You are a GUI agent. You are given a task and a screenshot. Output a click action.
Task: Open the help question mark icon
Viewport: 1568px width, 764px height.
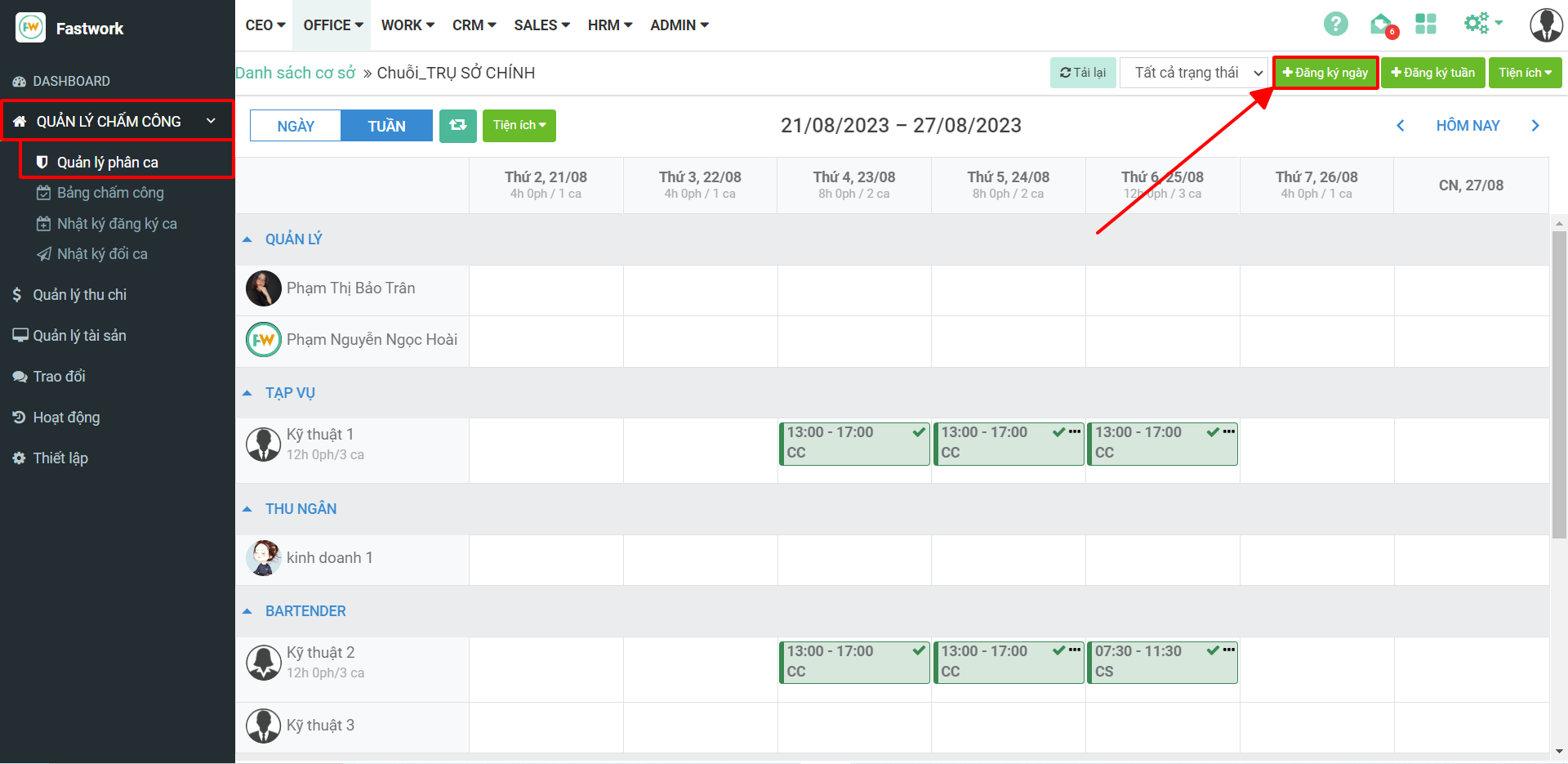[x=1335, y=25]
